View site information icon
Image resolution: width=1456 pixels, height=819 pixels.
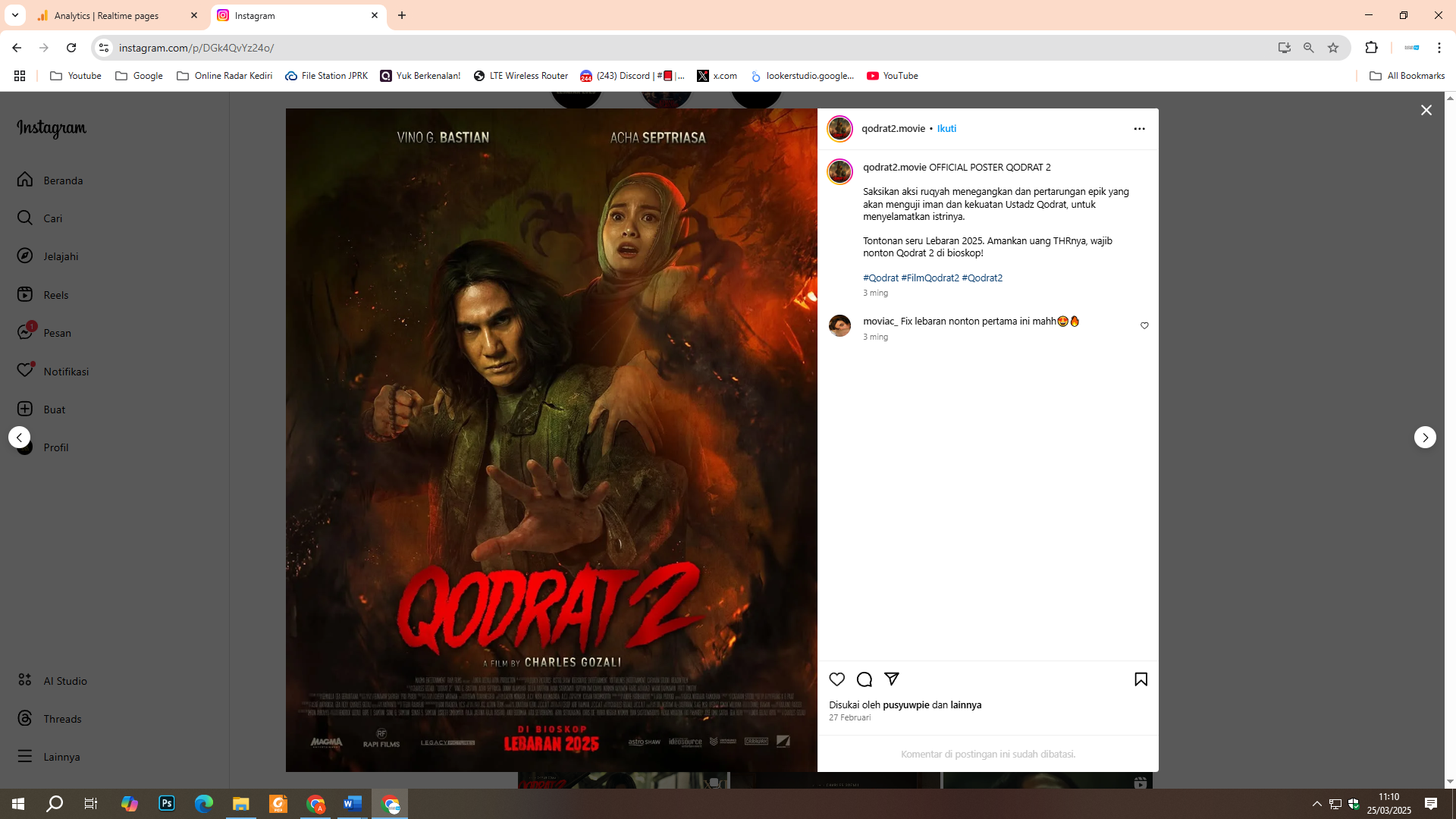click(x=104, y=48)
